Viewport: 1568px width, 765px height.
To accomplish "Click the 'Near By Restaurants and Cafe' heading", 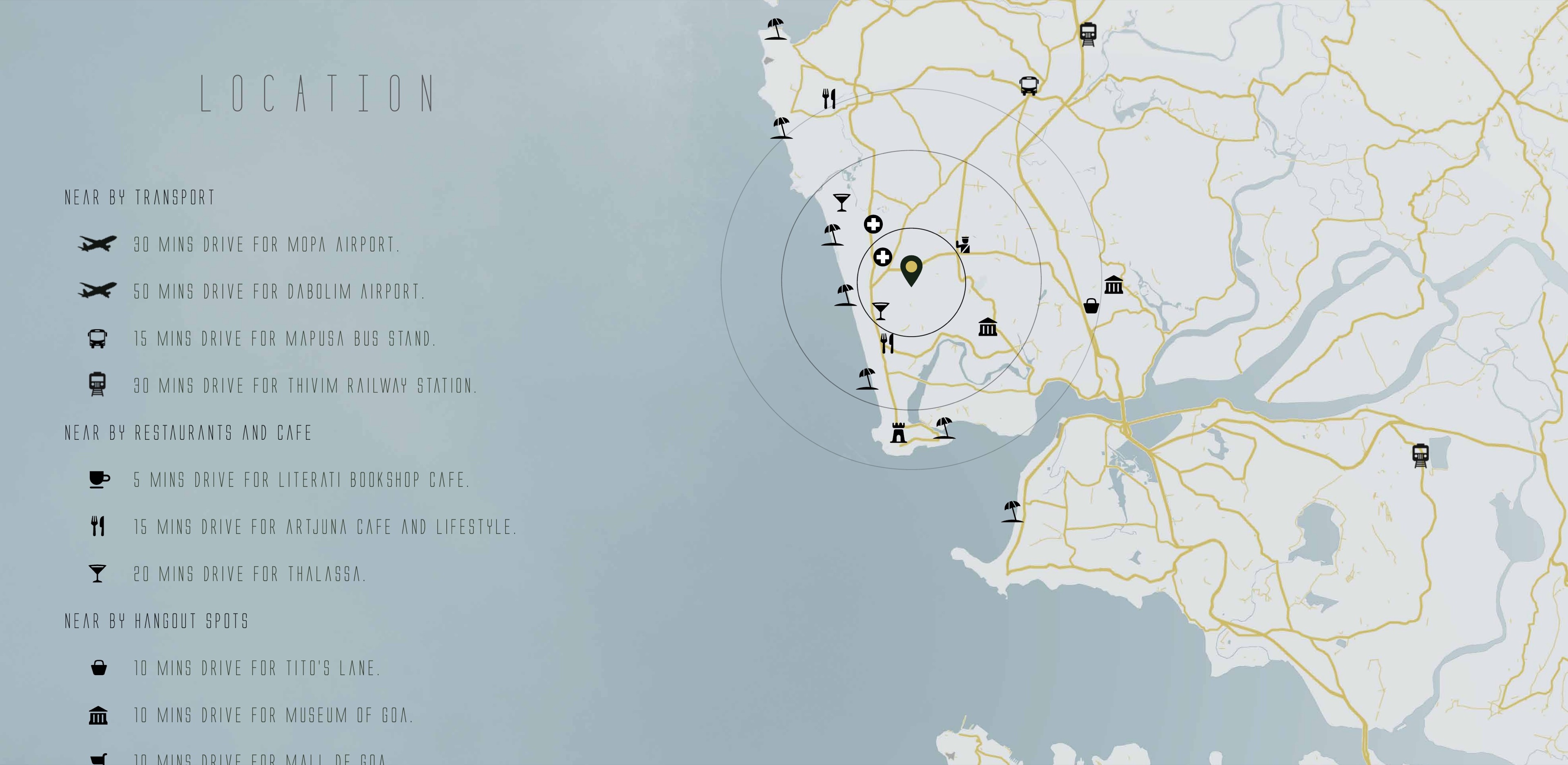I will [188, 433].
